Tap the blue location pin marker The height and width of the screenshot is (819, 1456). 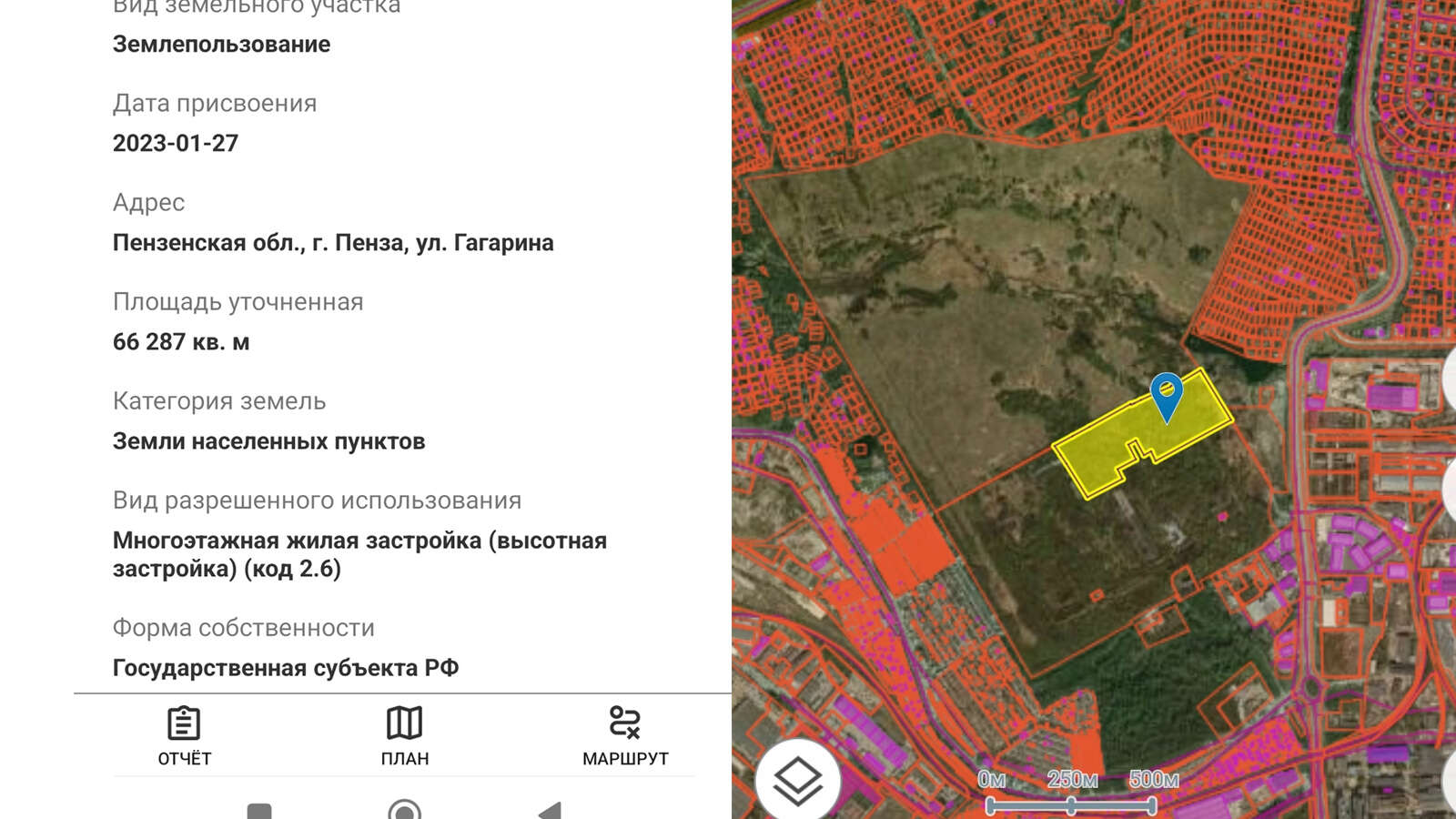click(x=1166, y=395)
